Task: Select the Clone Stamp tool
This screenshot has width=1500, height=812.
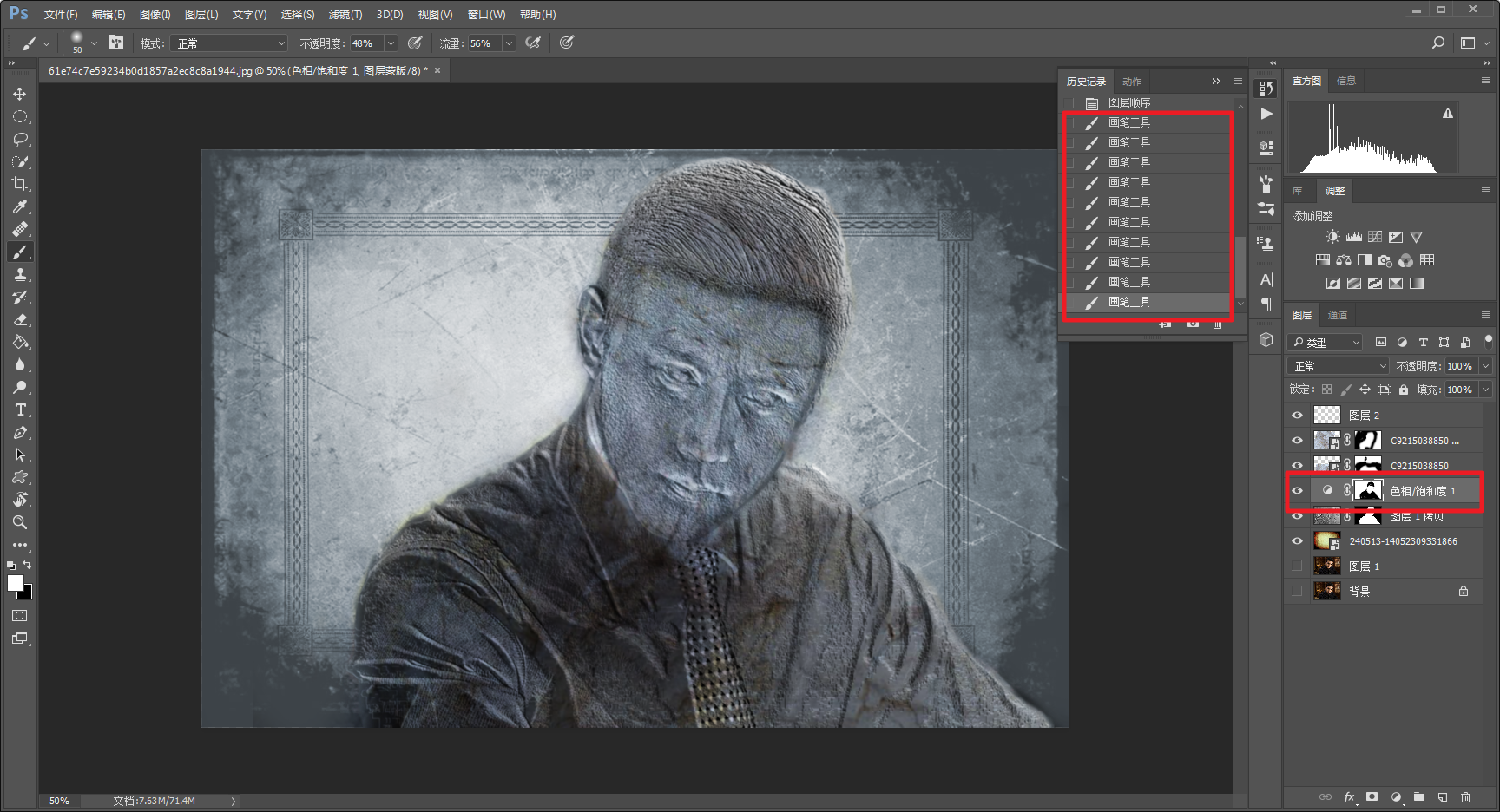Action: point(20,274)
